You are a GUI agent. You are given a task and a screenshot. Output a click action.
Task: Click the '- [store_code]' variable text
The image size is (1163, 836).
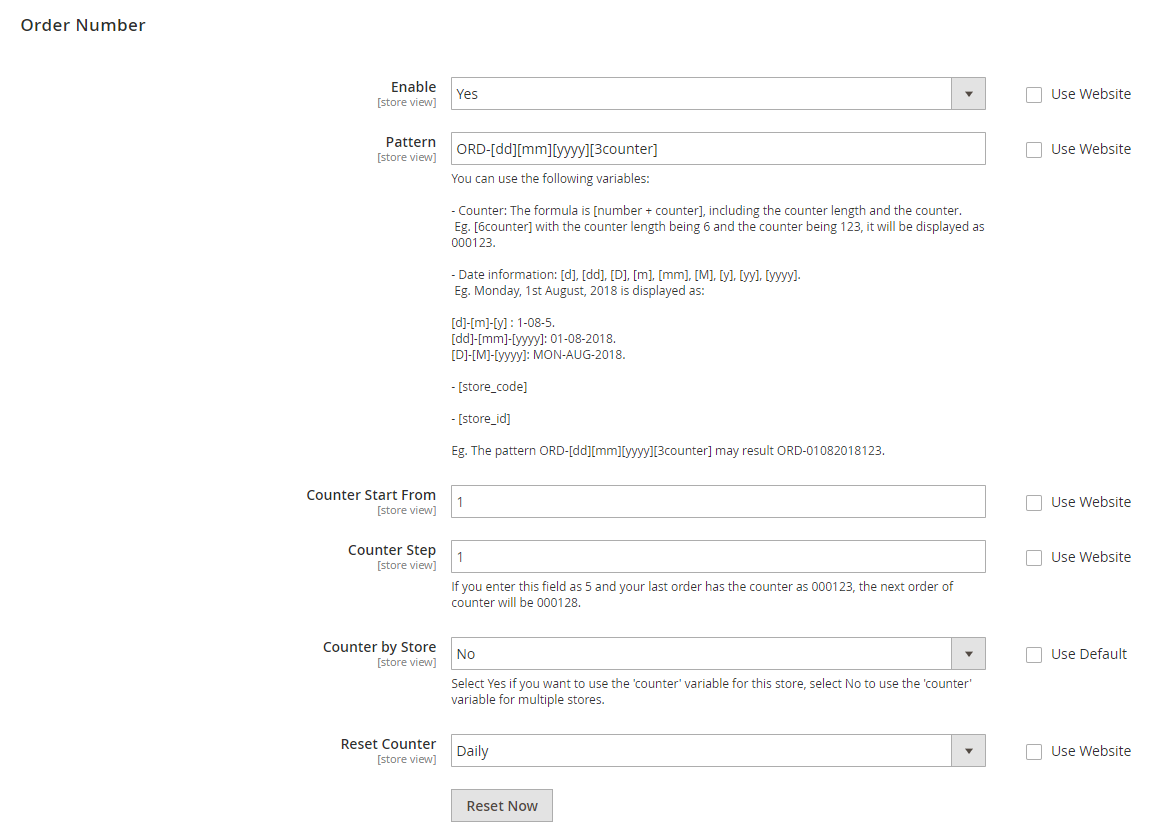coord(490,387)
